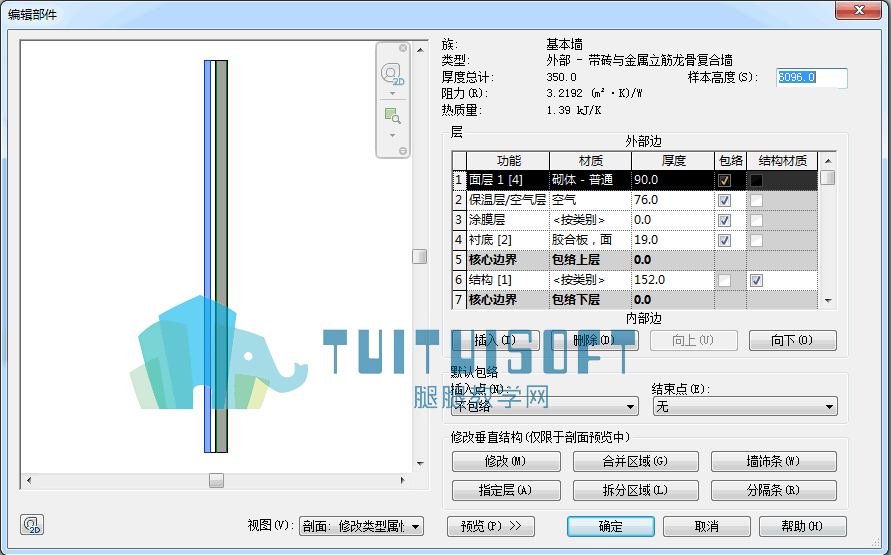
Task: Close the navigation bar with its small X
Action: [402, 48]
